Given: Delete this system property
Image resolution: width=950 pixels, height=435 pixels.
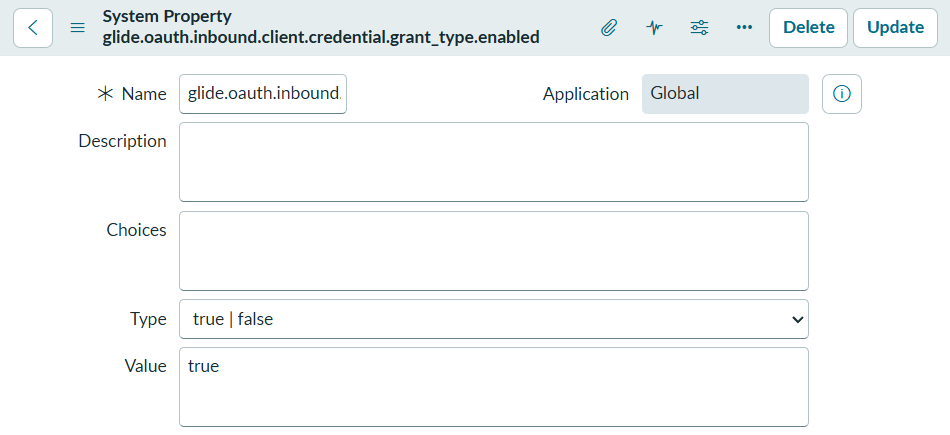Looking at the screenshot, I should pos(808,28).
